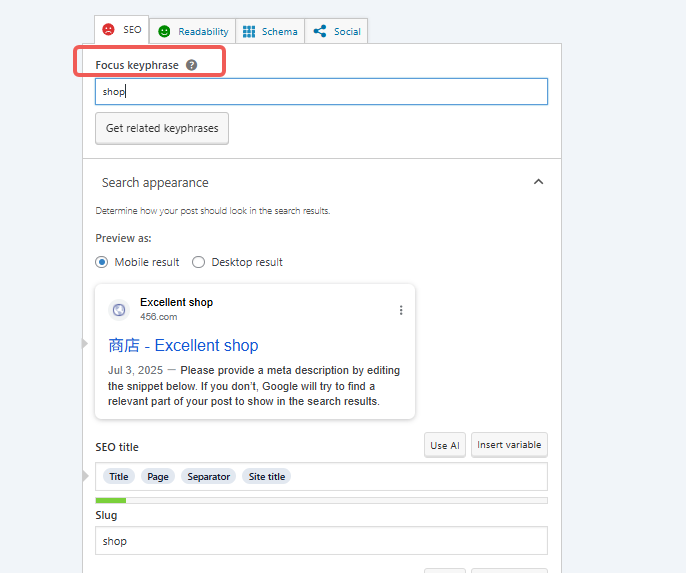Click the green smiley Readability icon
Screen dimensions: 686x573
164,31
